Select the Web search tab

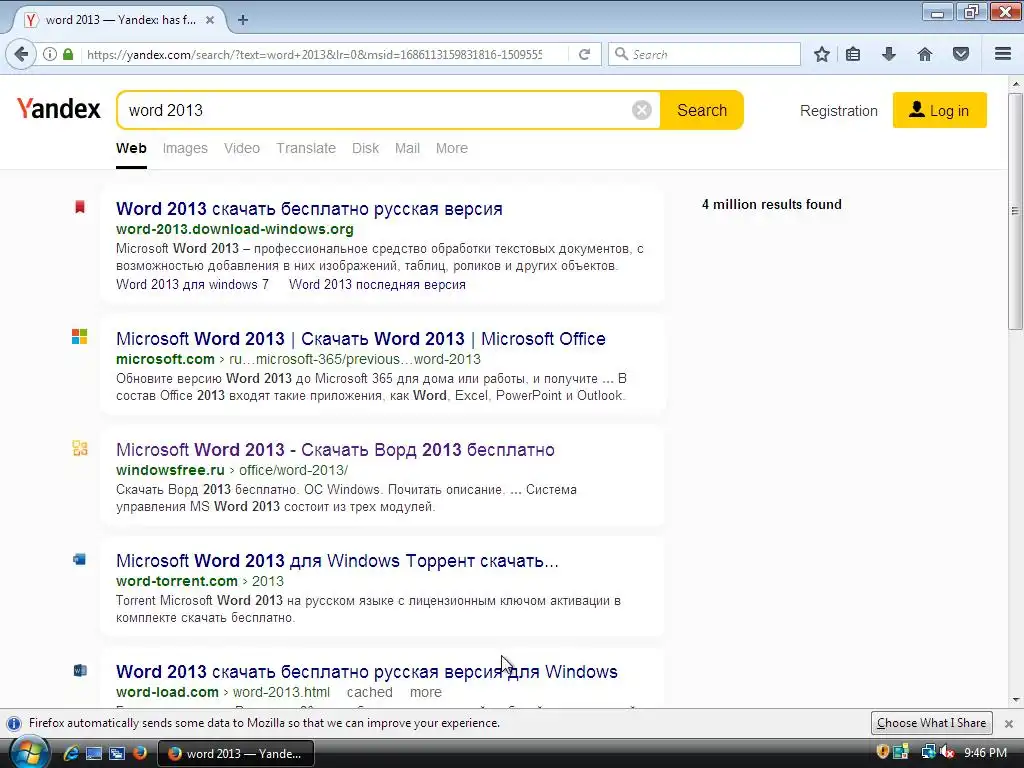tap(131, 148)
